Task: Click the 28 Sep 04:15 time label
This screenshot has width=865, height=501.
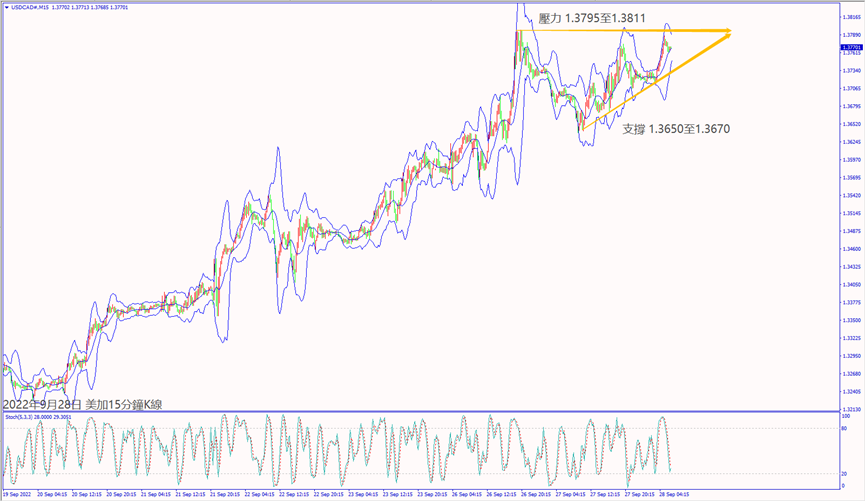Action: 674,494
